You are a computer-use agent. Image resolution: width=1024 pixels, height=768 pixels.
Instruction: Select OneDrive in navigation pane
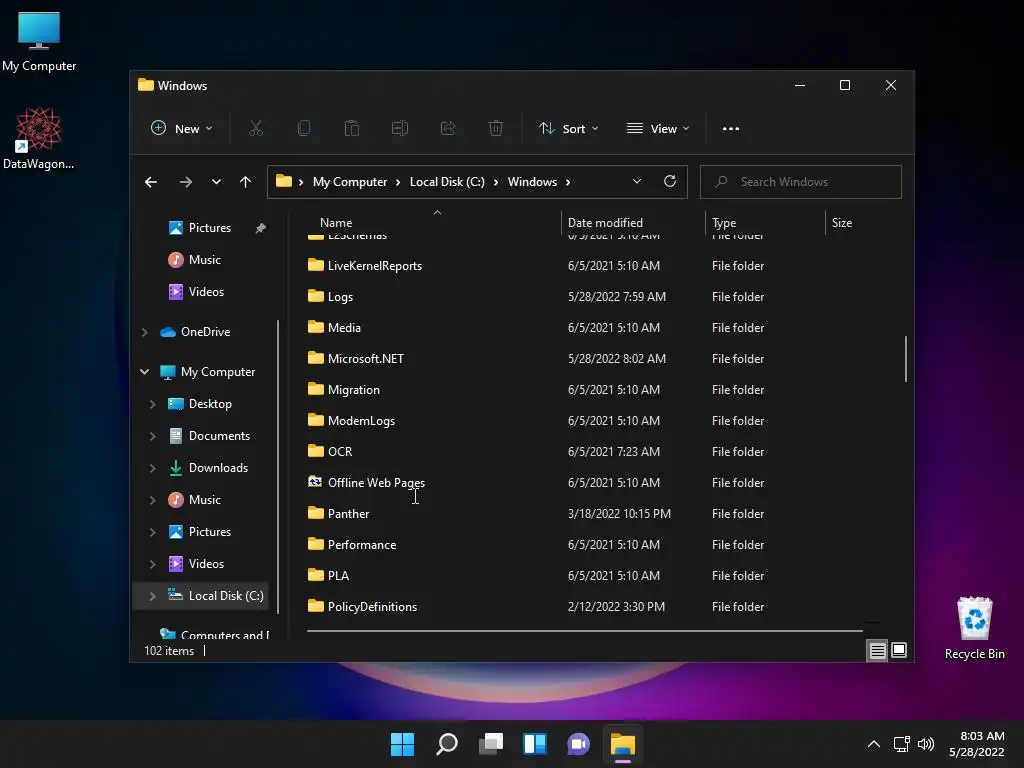point(205,332)
